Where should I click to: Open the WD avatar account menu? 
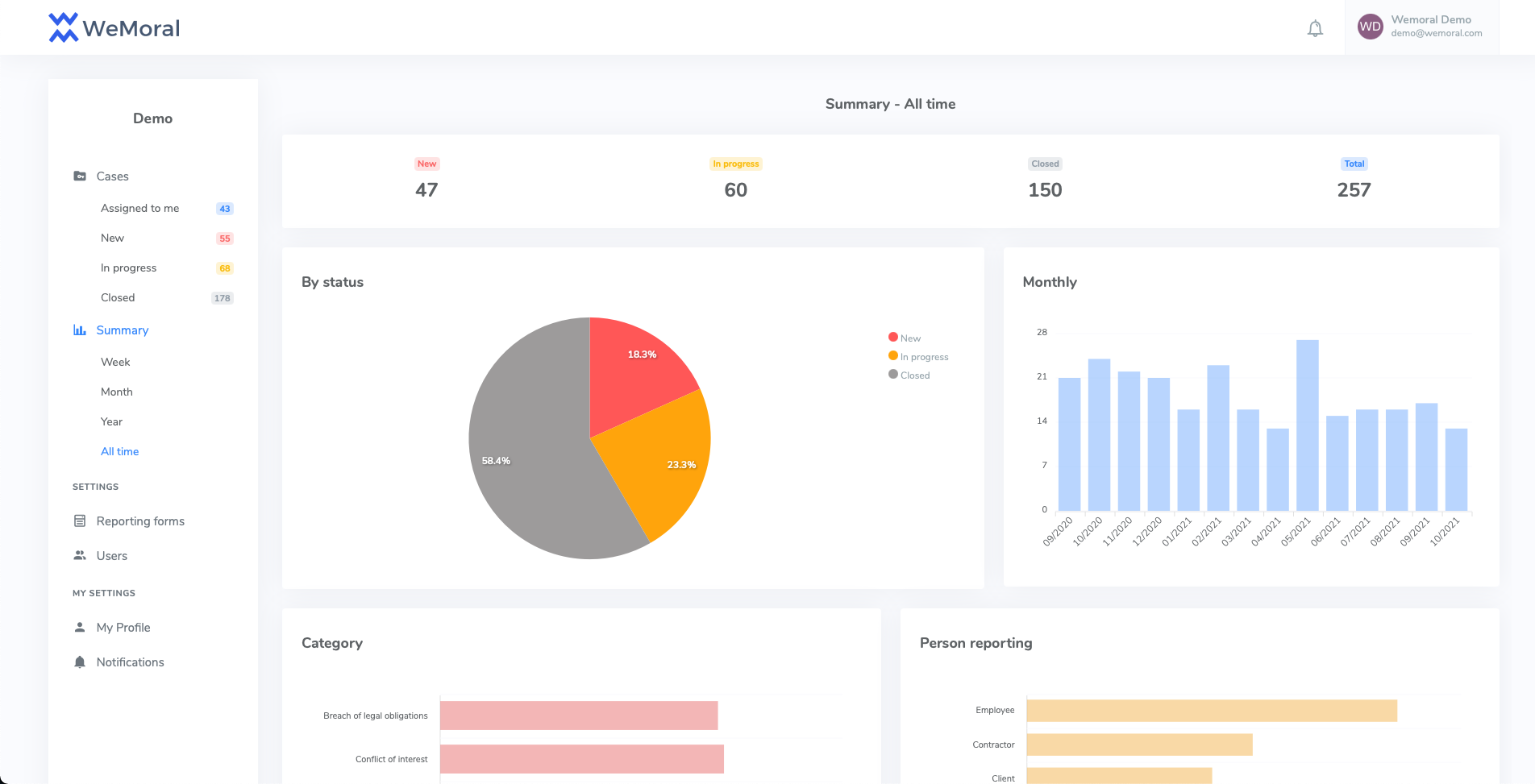[x=1370, y=26]
